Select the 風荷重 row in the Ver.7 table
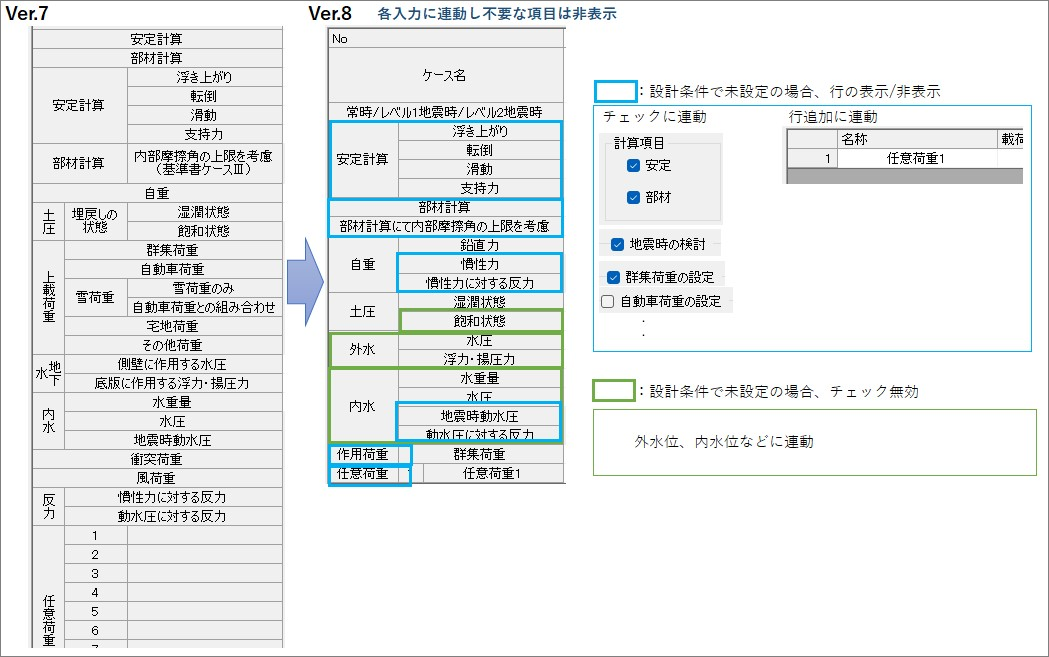Viewport: 1049px width, 657px height. pyautogui.click(x=157, y=478)
